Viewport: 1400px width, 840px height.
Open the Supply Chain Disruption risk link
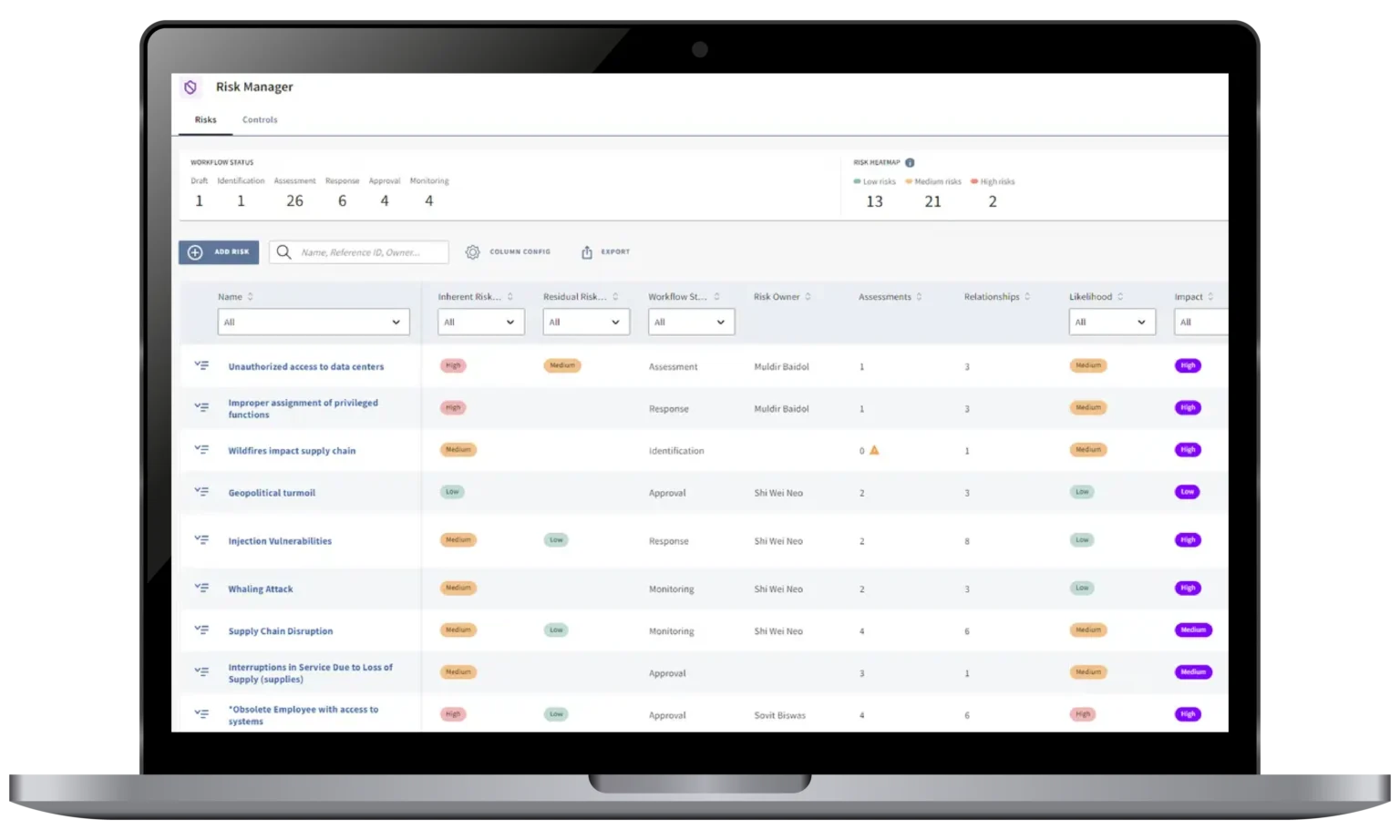point(280,631)
